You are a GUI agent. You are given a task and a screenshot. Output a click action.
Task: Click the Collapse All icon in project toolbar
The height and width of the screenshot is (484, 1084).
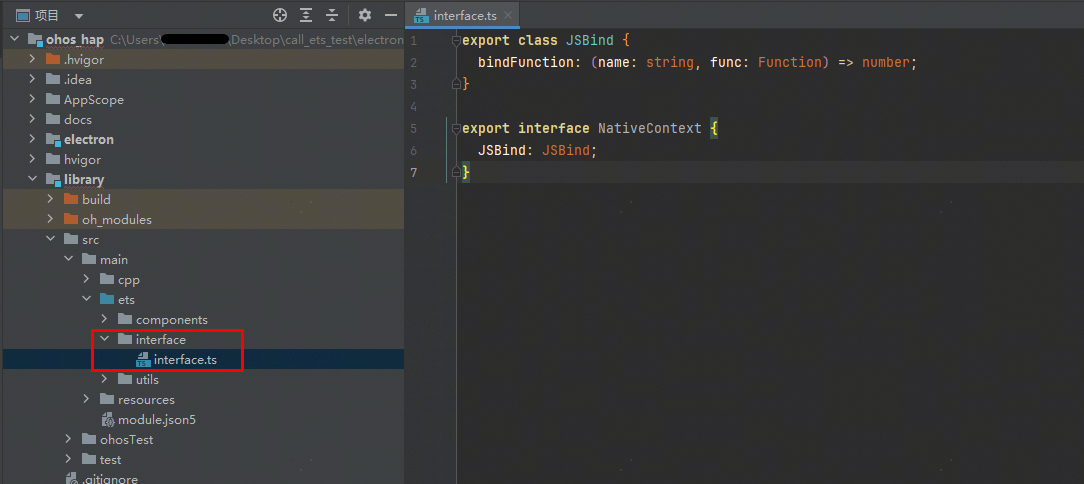tap(333, 15)
